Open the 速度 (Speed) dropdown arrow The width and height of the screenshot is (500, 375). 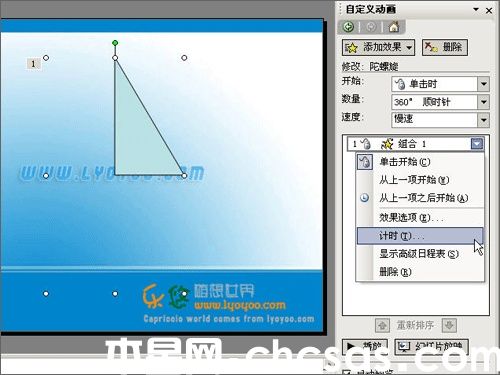(x=483, y=120)
